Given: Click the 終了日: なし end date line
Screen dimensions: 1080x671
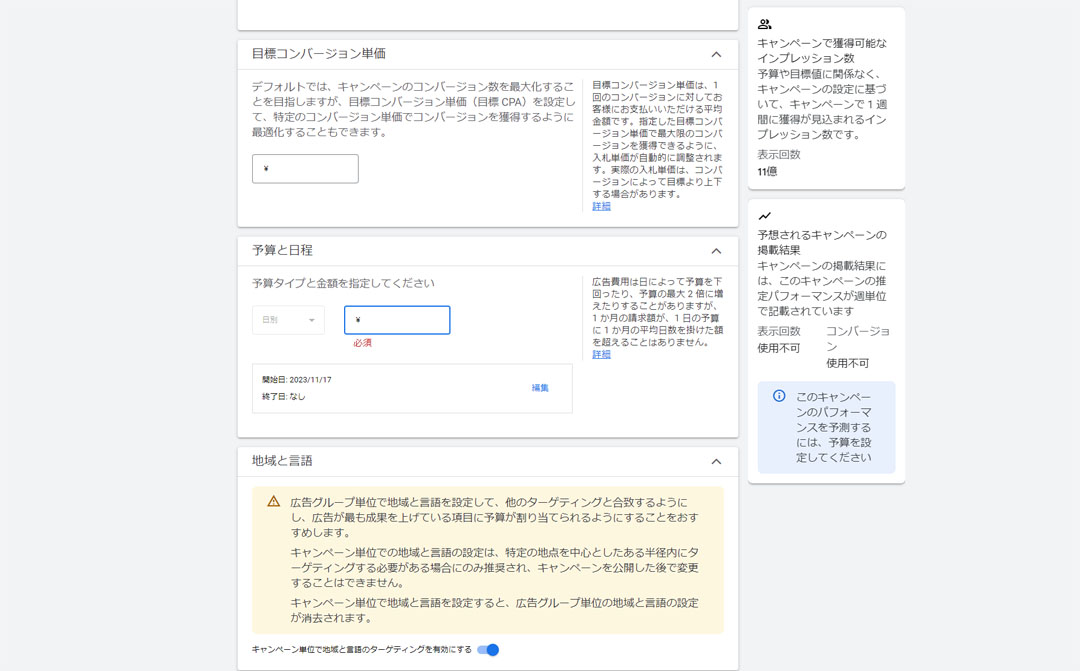Looking at the screenshot, I should [284, 397].
